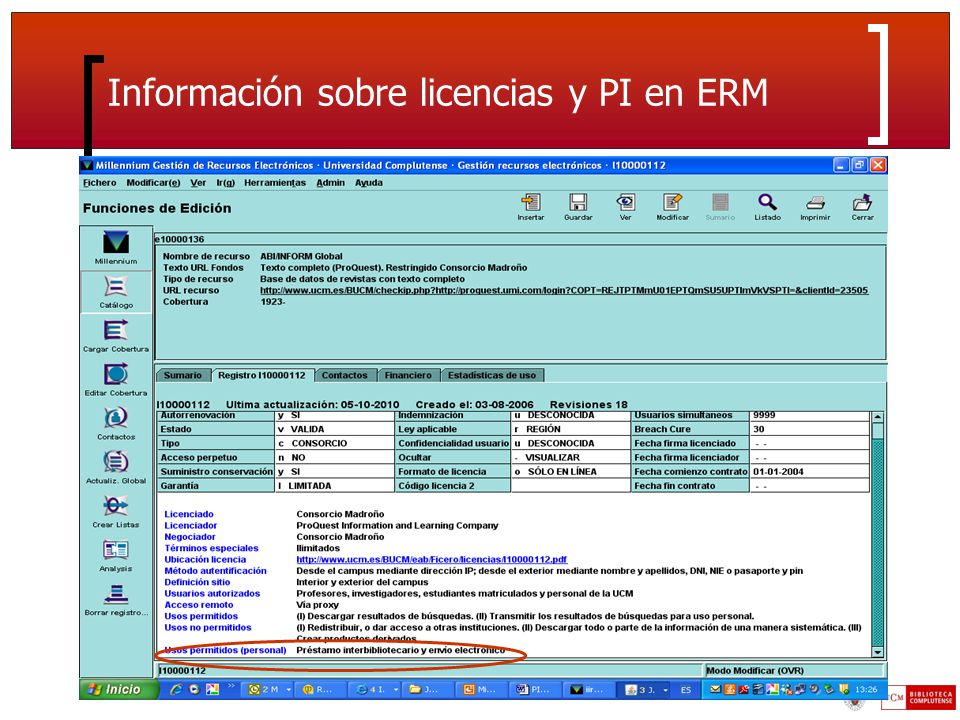Open the URL recurso proquest link

(564, 290)
